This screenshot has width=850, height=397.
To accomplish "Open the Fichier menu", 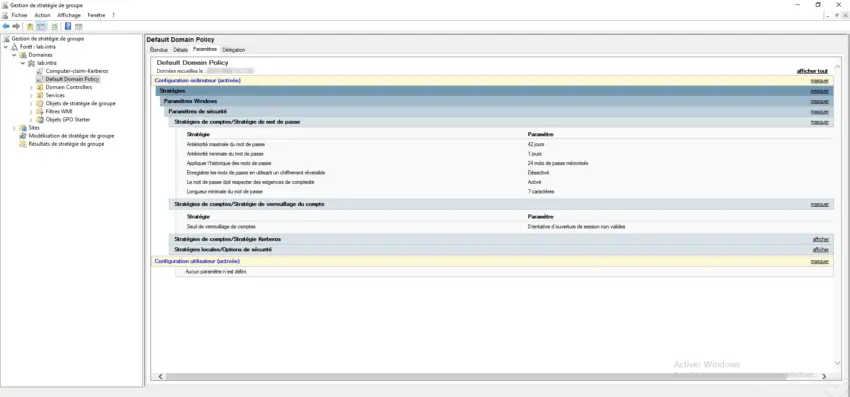I will tap(19, 15).
